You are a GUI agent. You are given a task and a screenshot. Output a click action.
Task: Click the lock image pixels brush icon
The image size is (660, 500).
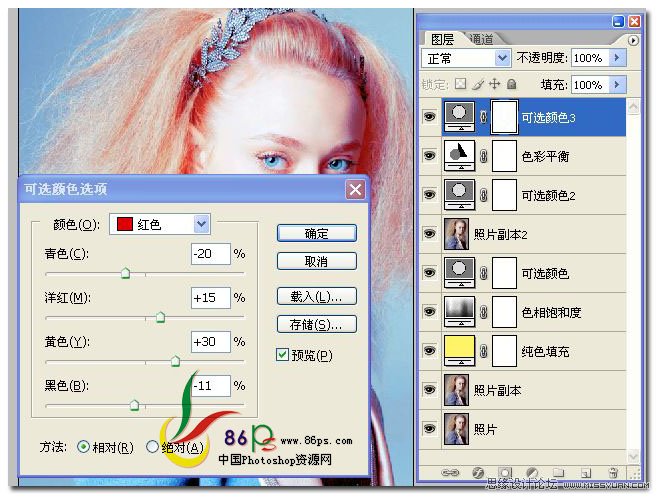click(x=477, y=84)
